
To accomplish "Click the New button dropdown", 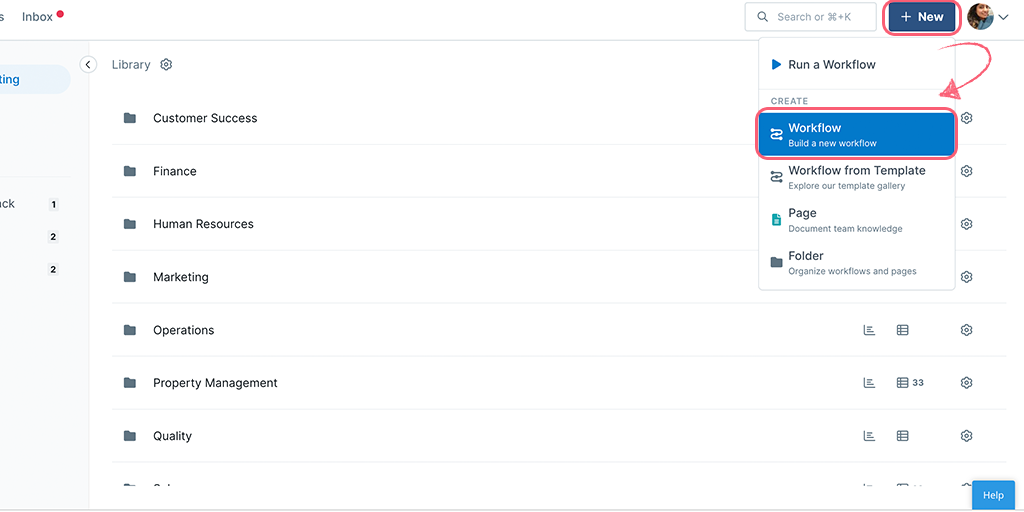I will coord(921,17).
